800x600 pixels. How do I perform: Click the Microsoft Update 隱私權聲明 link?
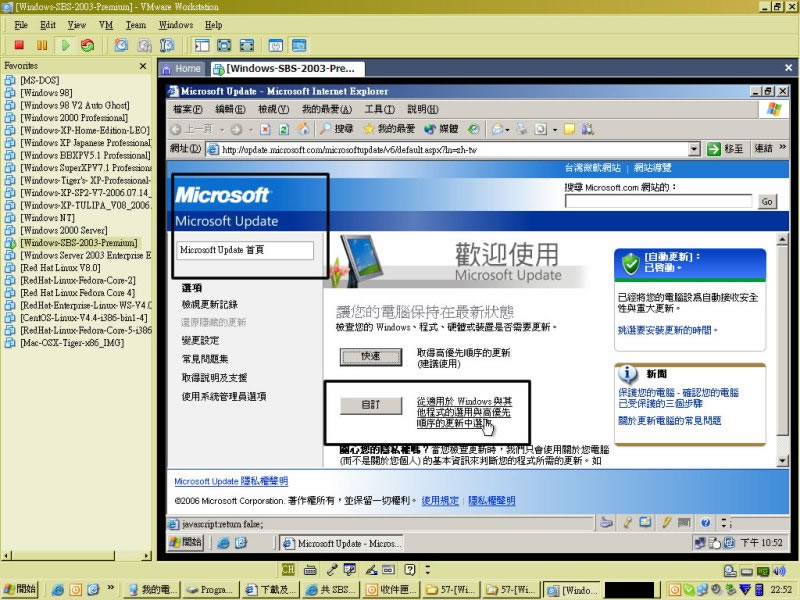pos(231,481)
